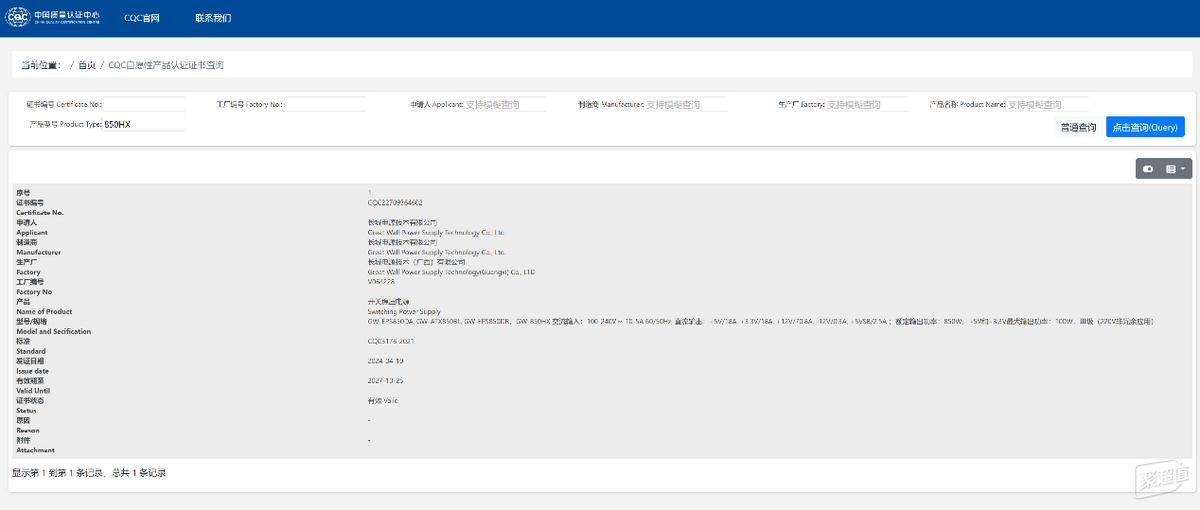Click the record count text at bottom
1200x510 pixels.
[x=89, y=473]
